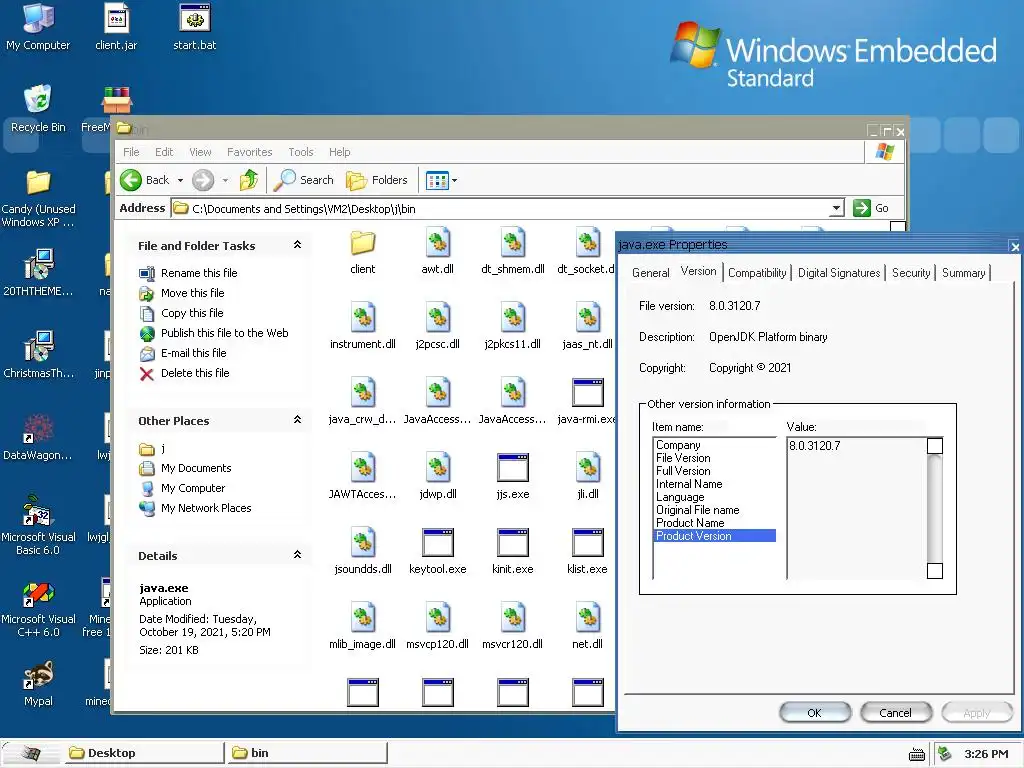
Task: Select the kinit.exe executable
Action: tap(513, 552)
